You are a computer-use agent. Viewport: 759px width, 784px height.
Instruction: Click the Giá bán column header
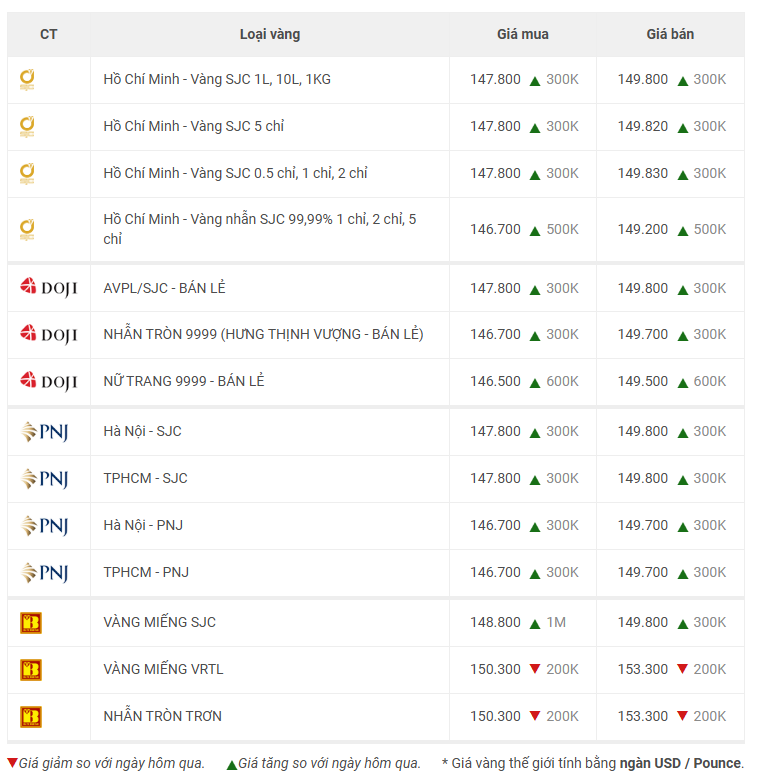pyautogui.click(x=669, y=34)
